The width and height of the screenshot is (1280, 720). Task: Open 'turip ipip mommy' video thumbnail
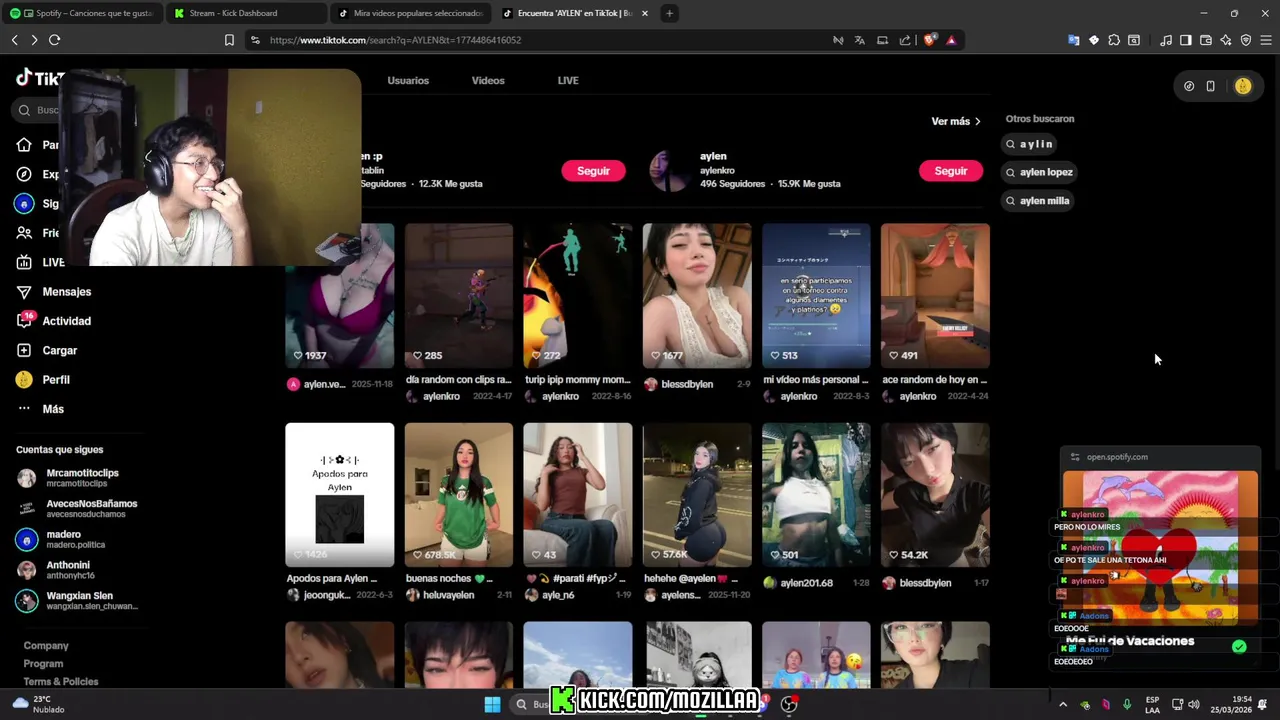(x=578, y=295)
